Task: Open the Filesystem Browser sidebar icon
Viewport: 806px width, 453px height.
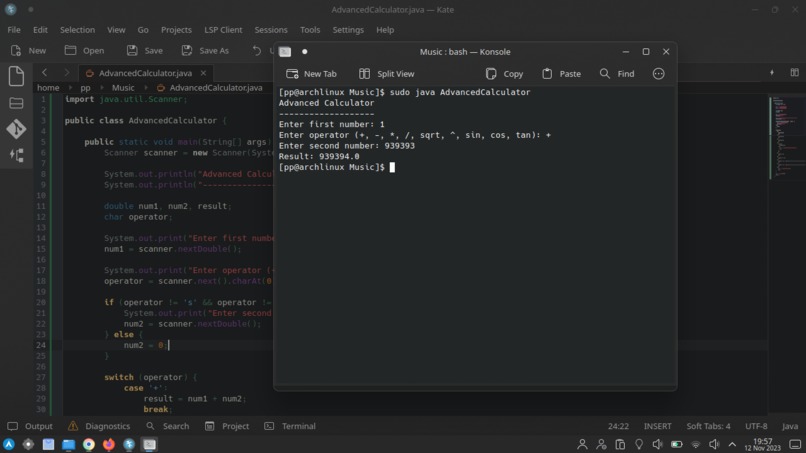Action: pyautogui.click(x=16, y=103)
